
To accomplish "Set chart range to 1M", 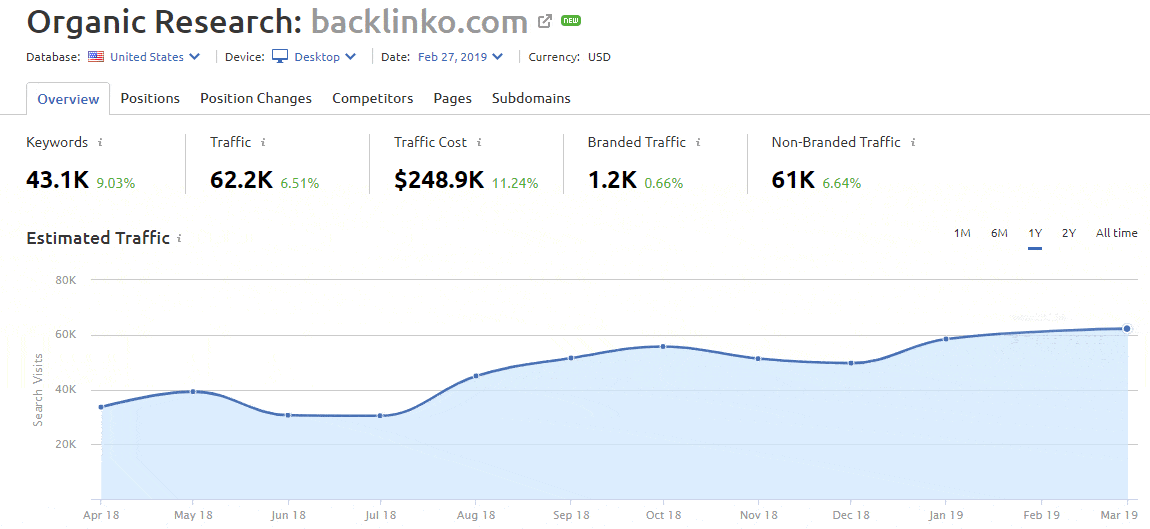I will (962, 233).
